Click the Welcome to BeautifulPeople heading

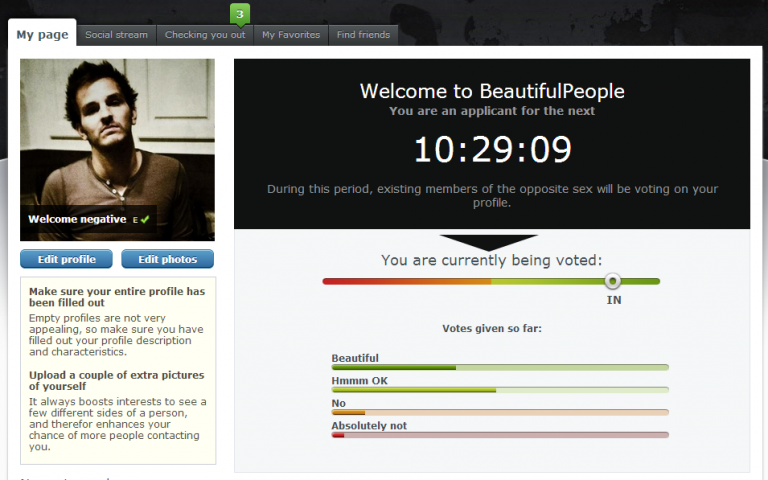pyautogui.click(x=491, y=91)
